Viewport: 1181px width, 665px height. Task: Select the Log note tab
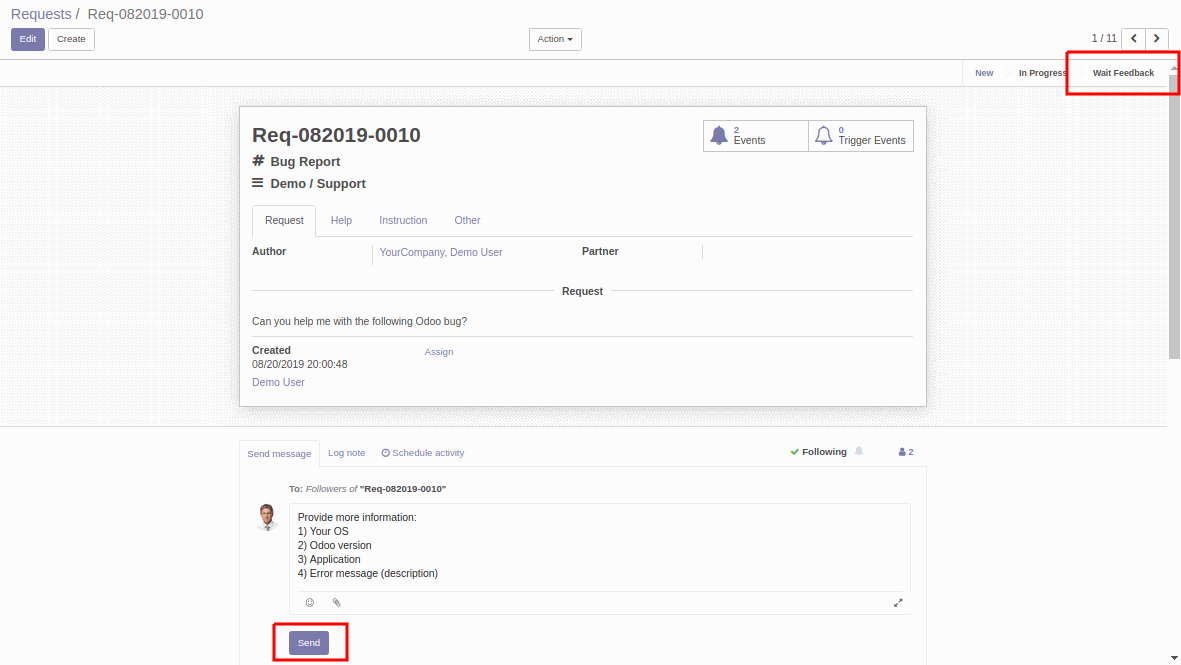(346, 453)
